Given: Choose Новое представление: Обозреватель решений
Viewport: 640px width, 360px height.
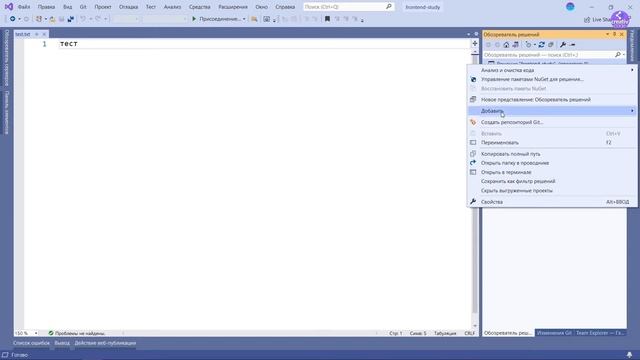Looking at the screenshot, I should (552, 100).
